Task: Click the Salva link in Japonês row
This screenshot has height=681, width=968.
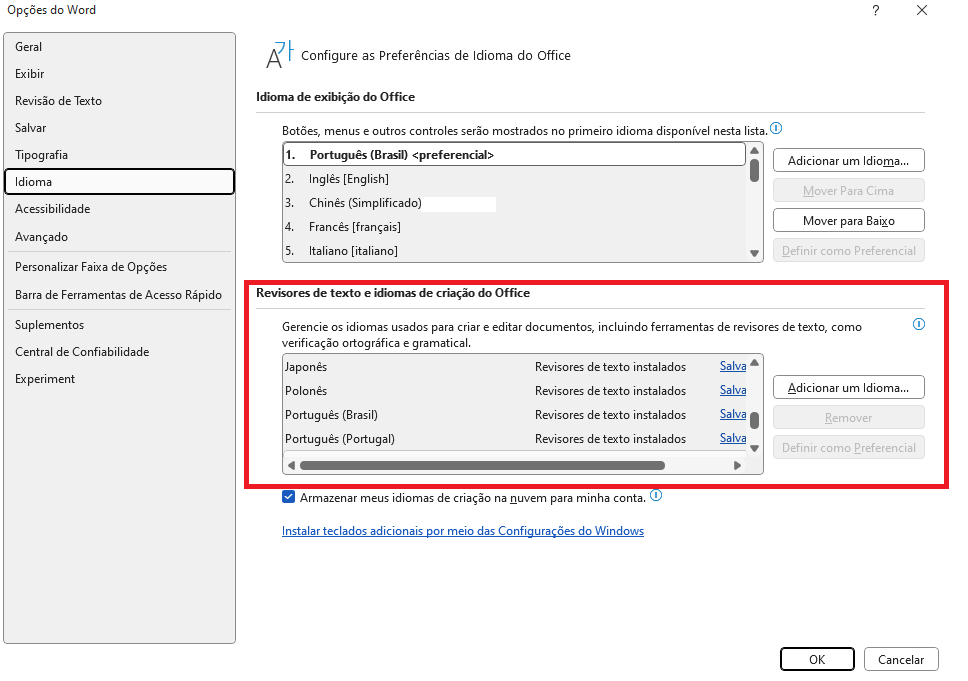Action: pos(733,366)
